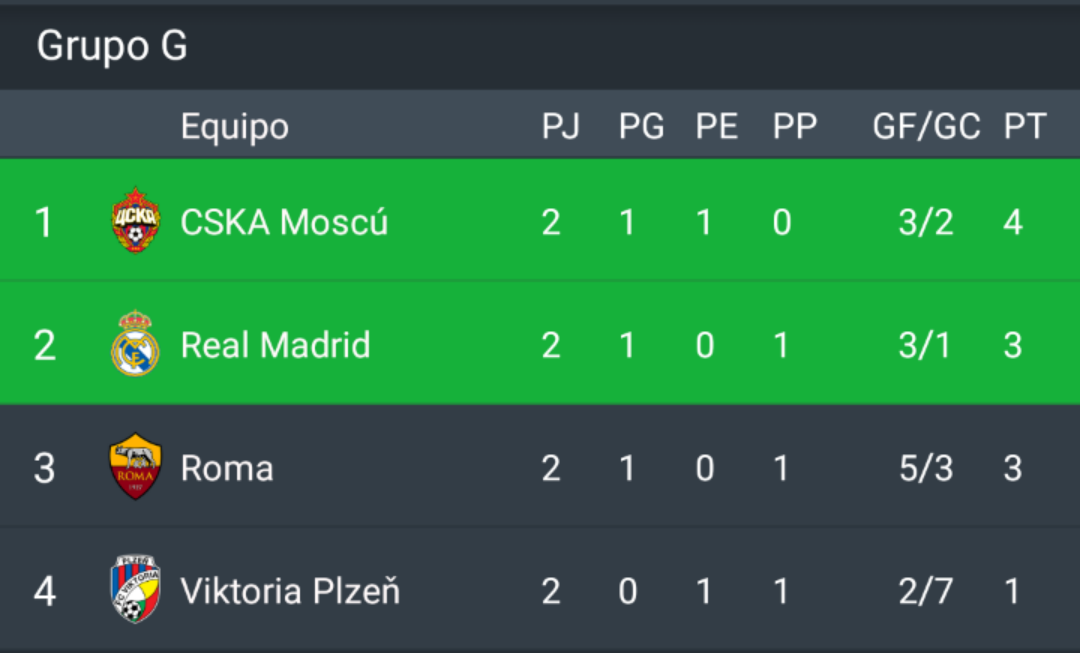Click the PJ column header

(x=561, y=126)
